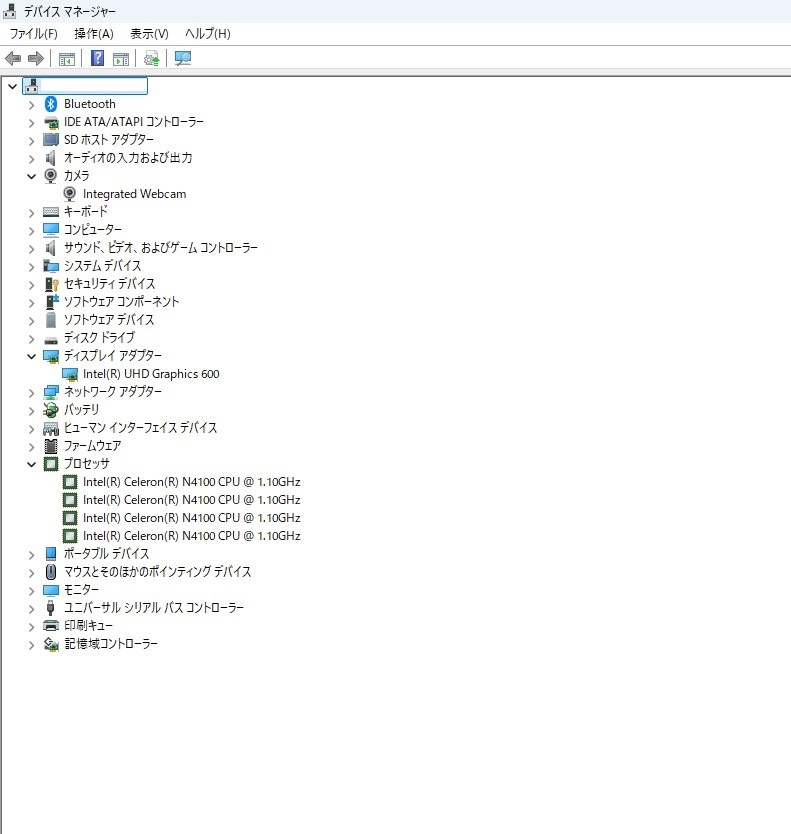Click the update device driver toolbar icon

152,58
